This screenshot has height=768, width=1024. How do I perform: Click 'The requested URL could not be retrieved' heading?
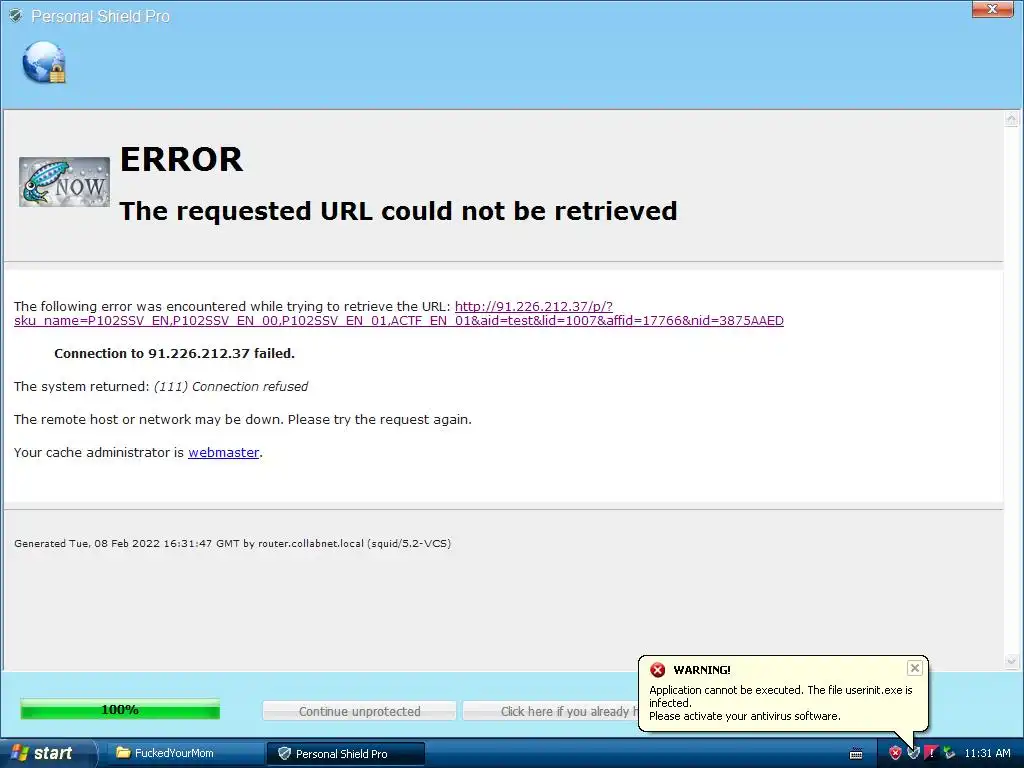point(398,211)
